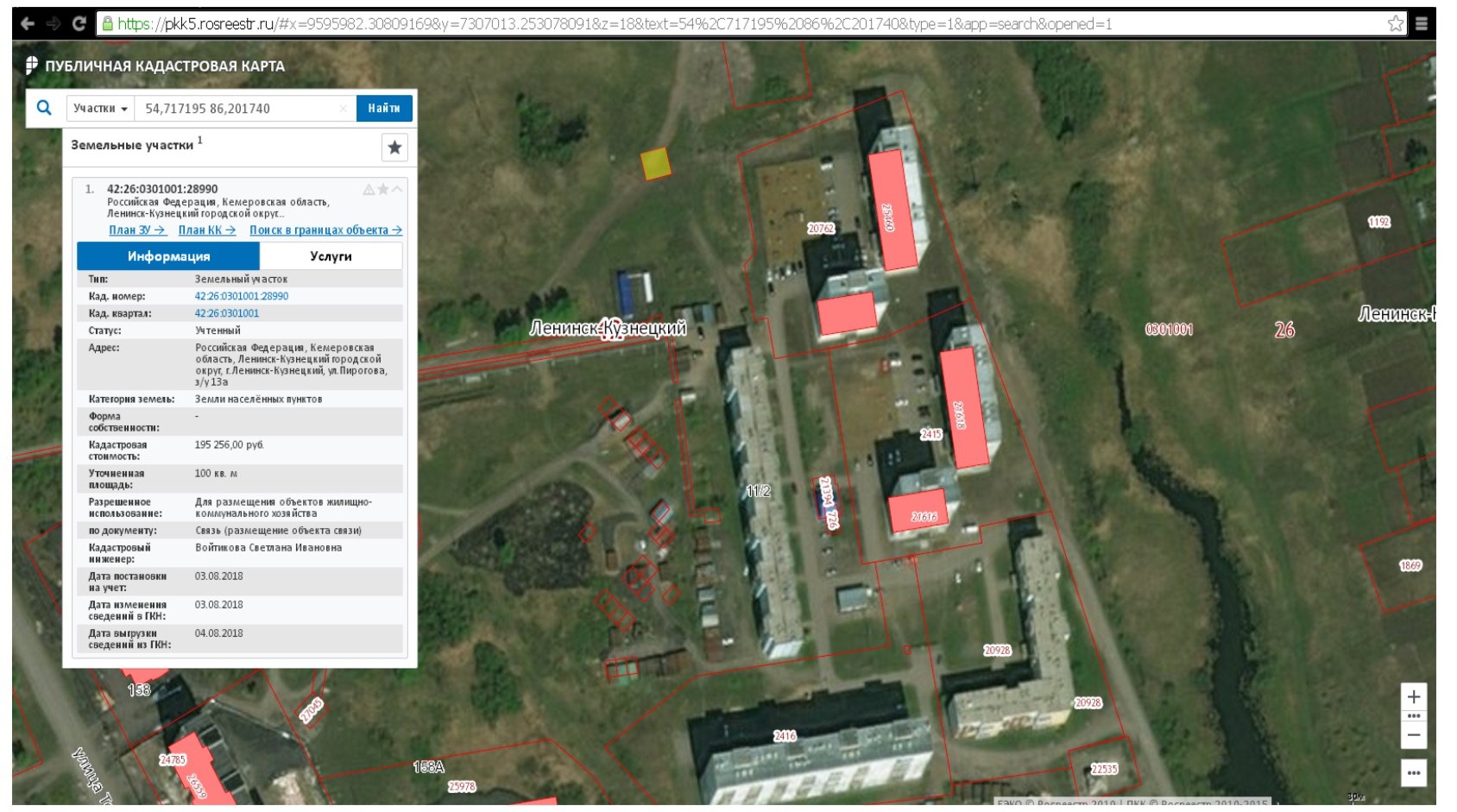Switch to the Услуги tab
The height and width of the screenshot is (812, 1457).
click(x=331, y=256)
